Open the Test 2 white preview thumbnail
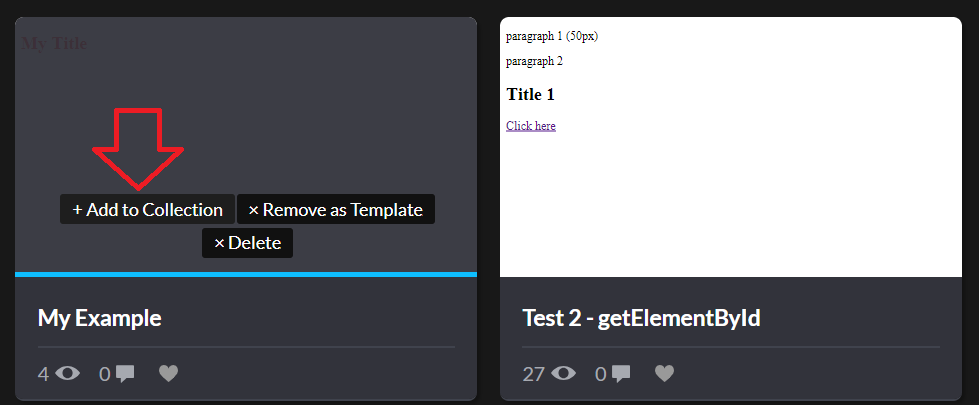Screen dimensions: 979x405 [731, 147]
